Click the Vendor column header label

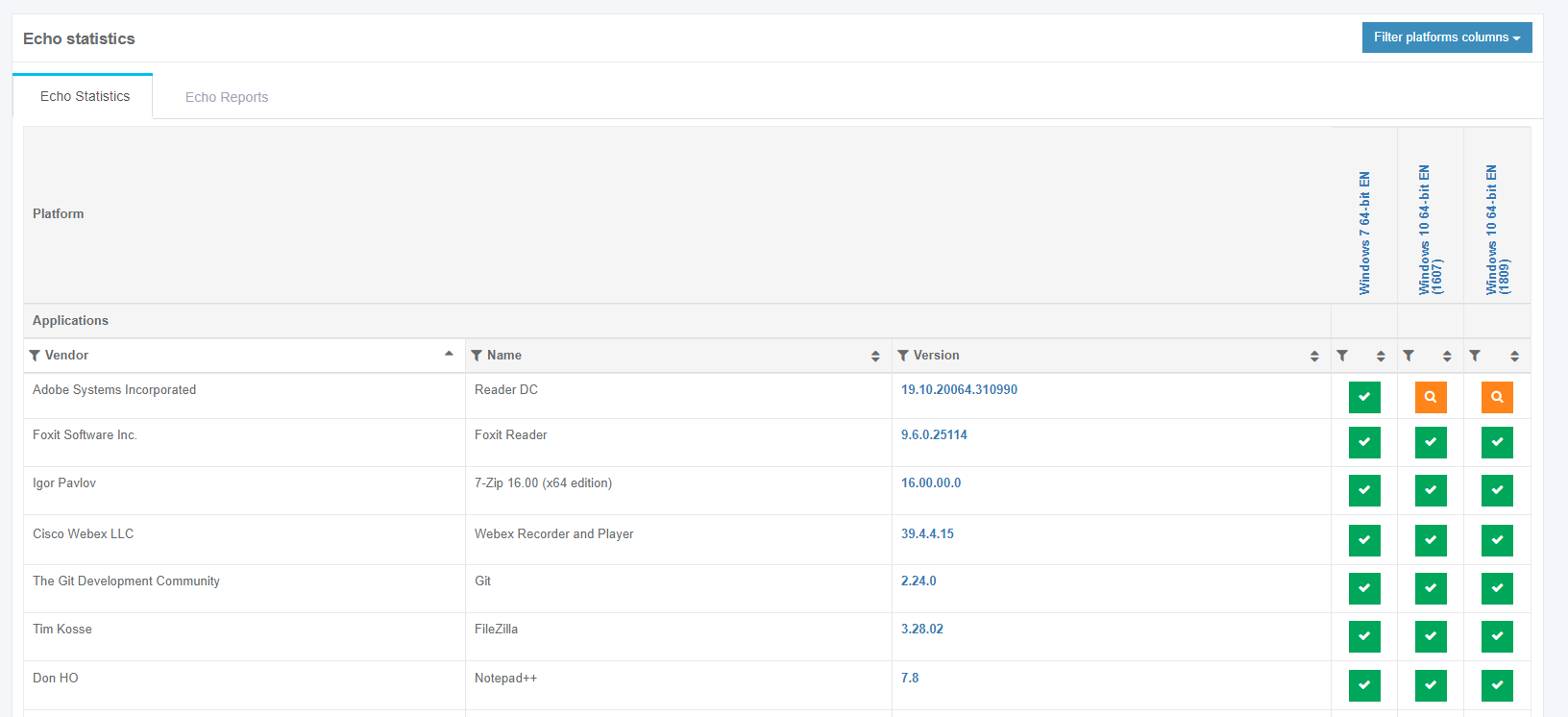pyautogui.click(x=66, y=355)
